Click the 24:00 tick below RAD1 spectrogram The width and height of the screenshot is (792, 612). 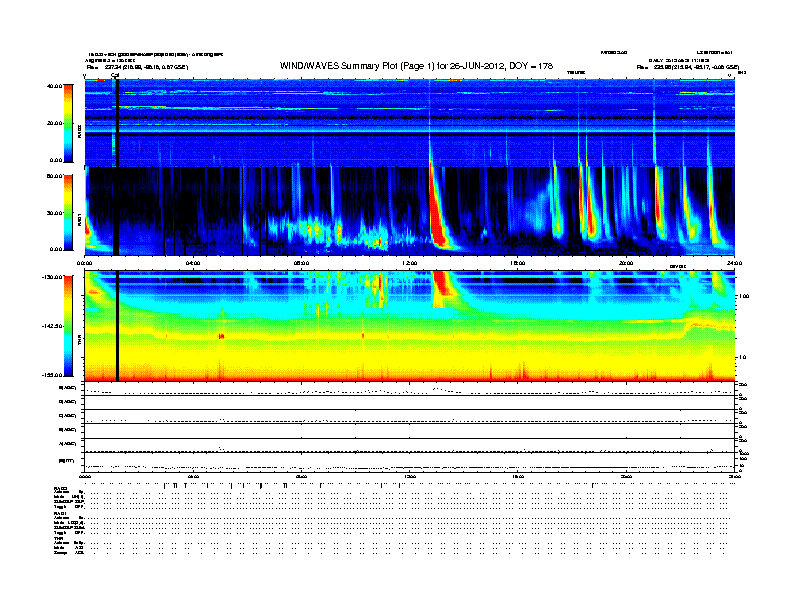pos(734,263)
